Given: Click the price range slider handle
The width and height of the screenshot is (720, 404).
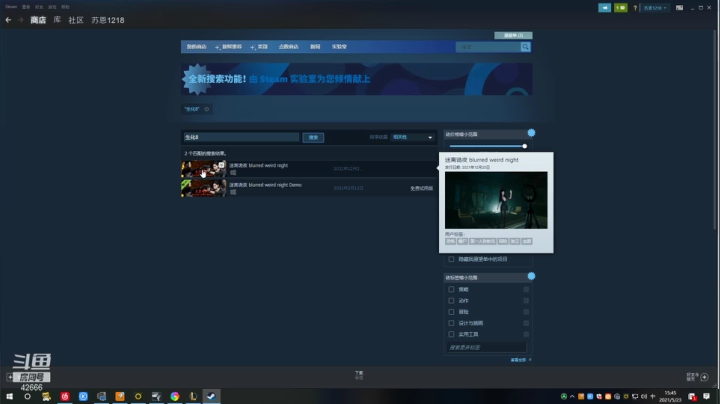Looking at the screenshot, I should tap(524, 146).
